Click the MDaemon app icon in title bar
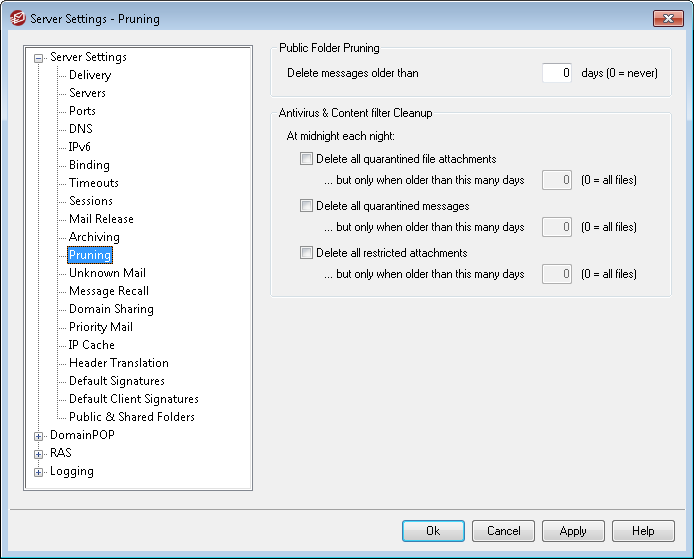 [x=15, y=18]
